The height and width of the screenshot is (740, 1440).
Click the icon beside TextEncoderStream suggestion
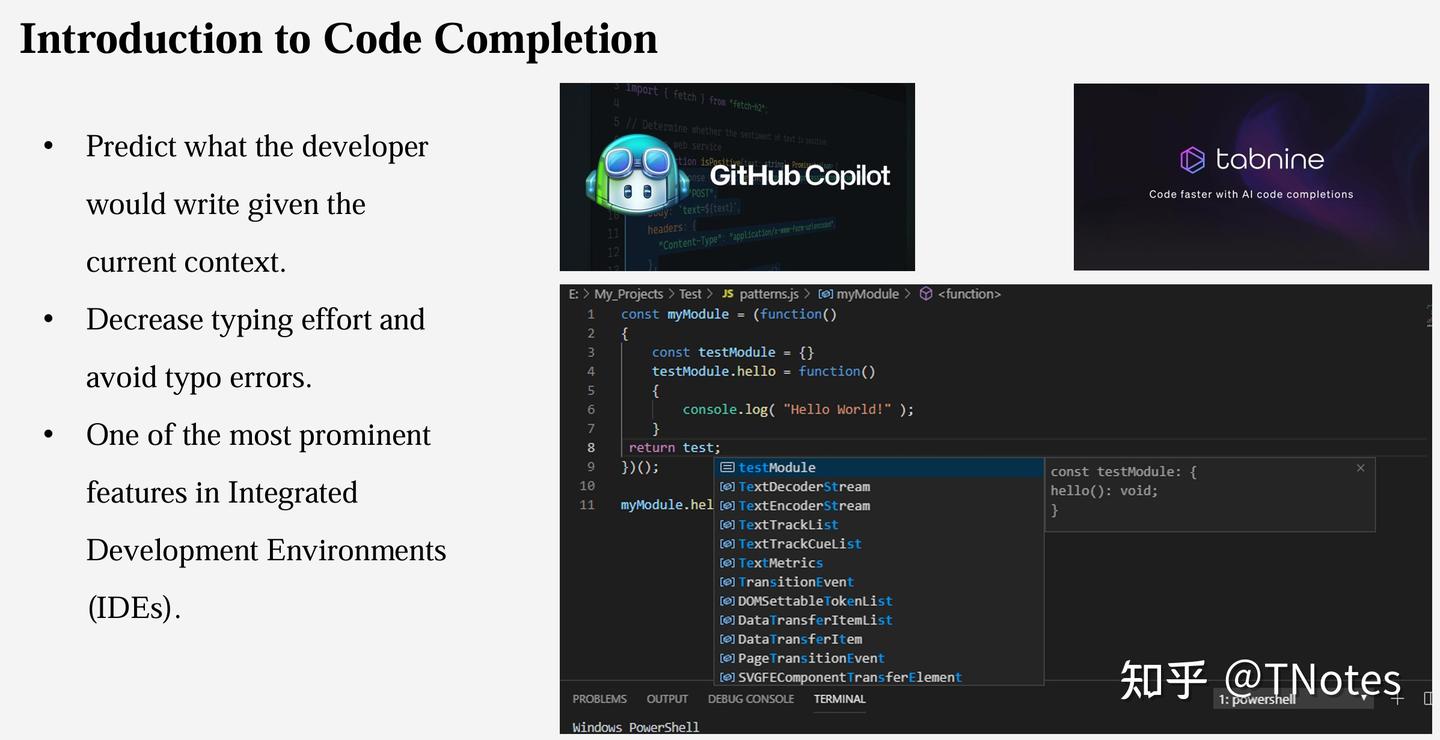[728, 506]
